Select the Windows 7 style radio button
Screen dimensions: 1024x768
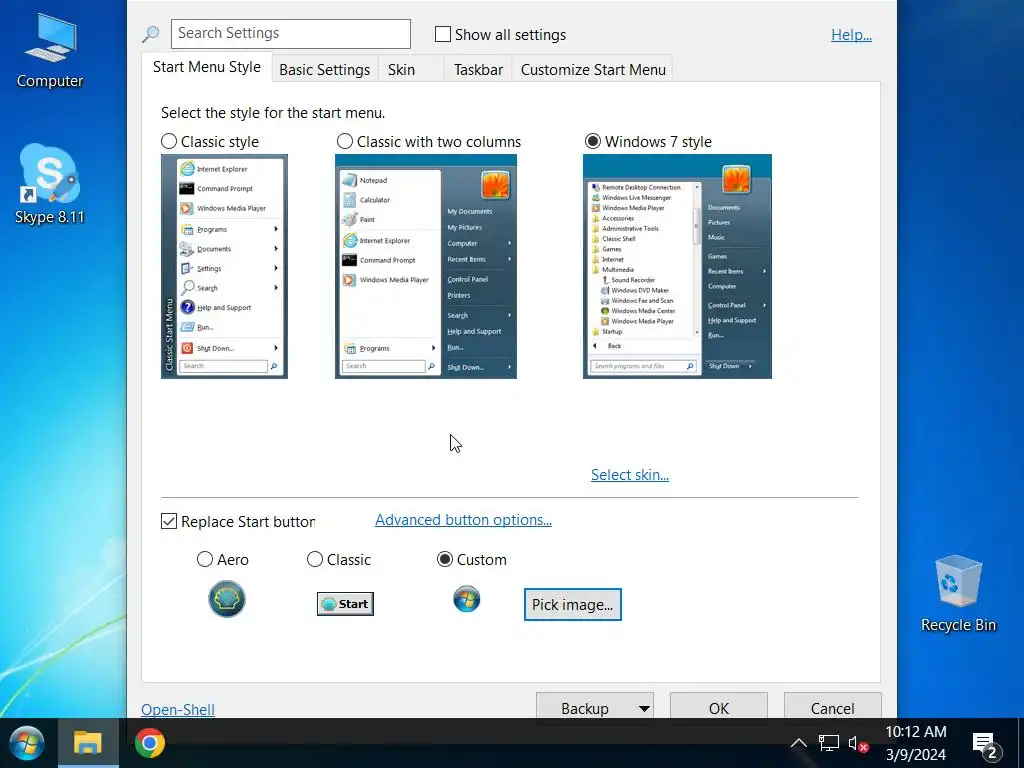coord(592,141)
